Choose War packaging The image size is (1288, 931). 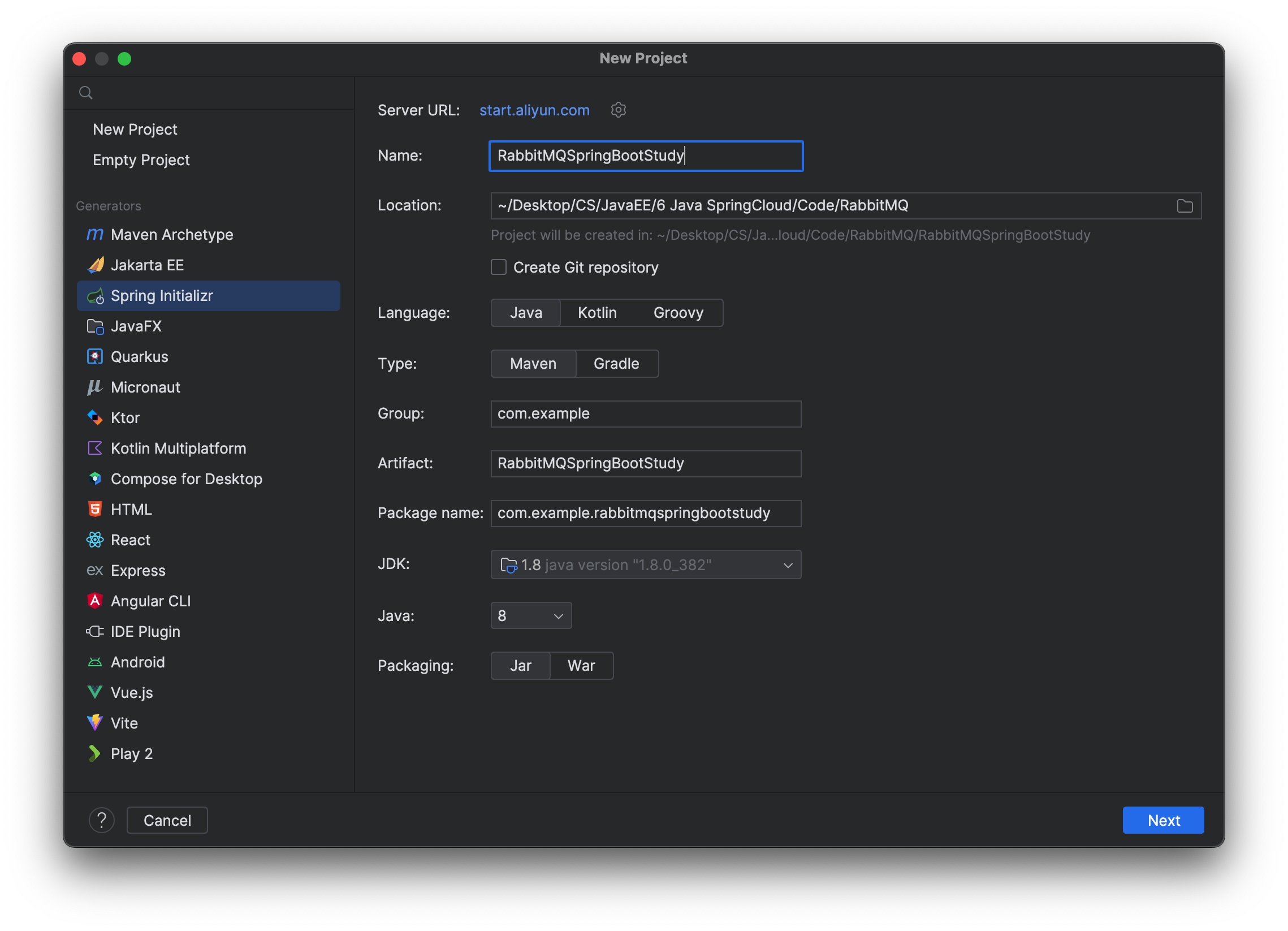[x=581, y=666]
